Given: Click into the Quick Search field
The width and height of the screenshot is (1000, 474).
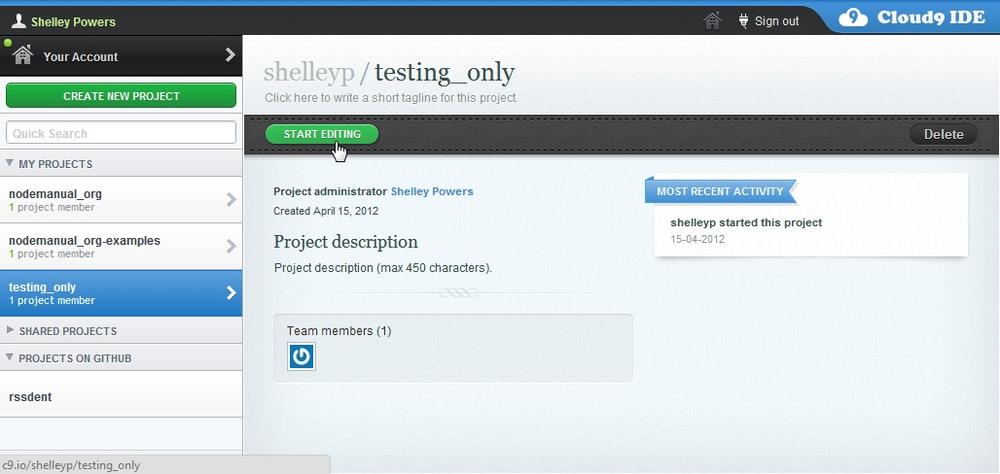Looking at the screenshot, I should pyautogui.click(x=121, y=133).
